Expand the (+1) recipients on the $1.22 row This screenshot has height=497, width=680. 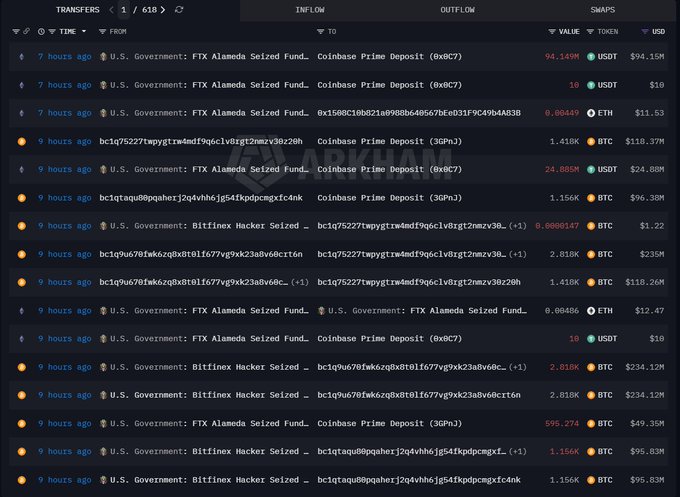[x=518, y=226]
